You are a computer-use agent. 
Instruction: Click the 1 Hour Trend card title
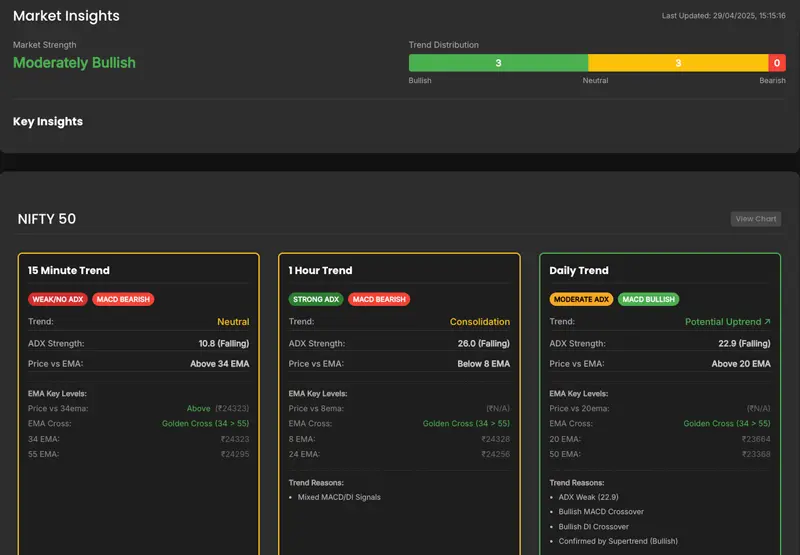pyautogui.click(x=320, y=270)
